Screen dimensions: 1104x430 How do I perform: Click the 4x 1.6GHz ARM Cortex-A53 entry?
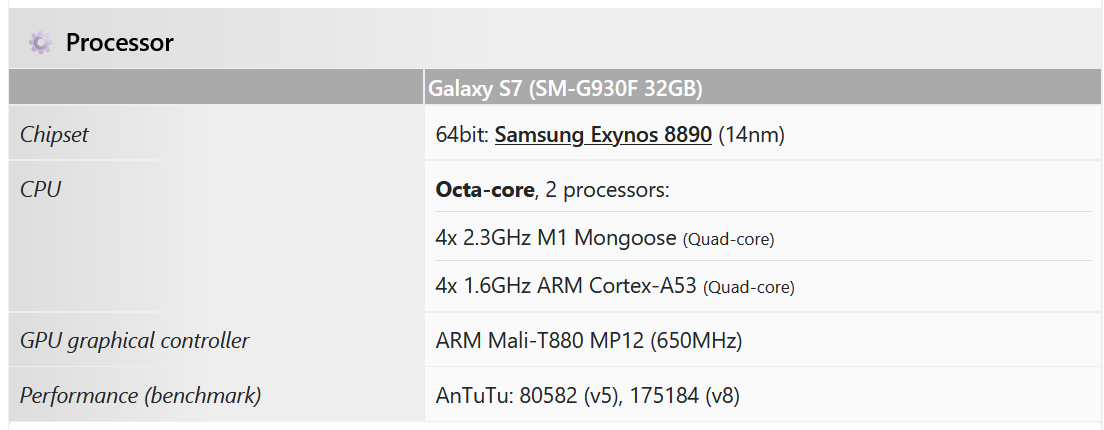click(x=566, y=286)
